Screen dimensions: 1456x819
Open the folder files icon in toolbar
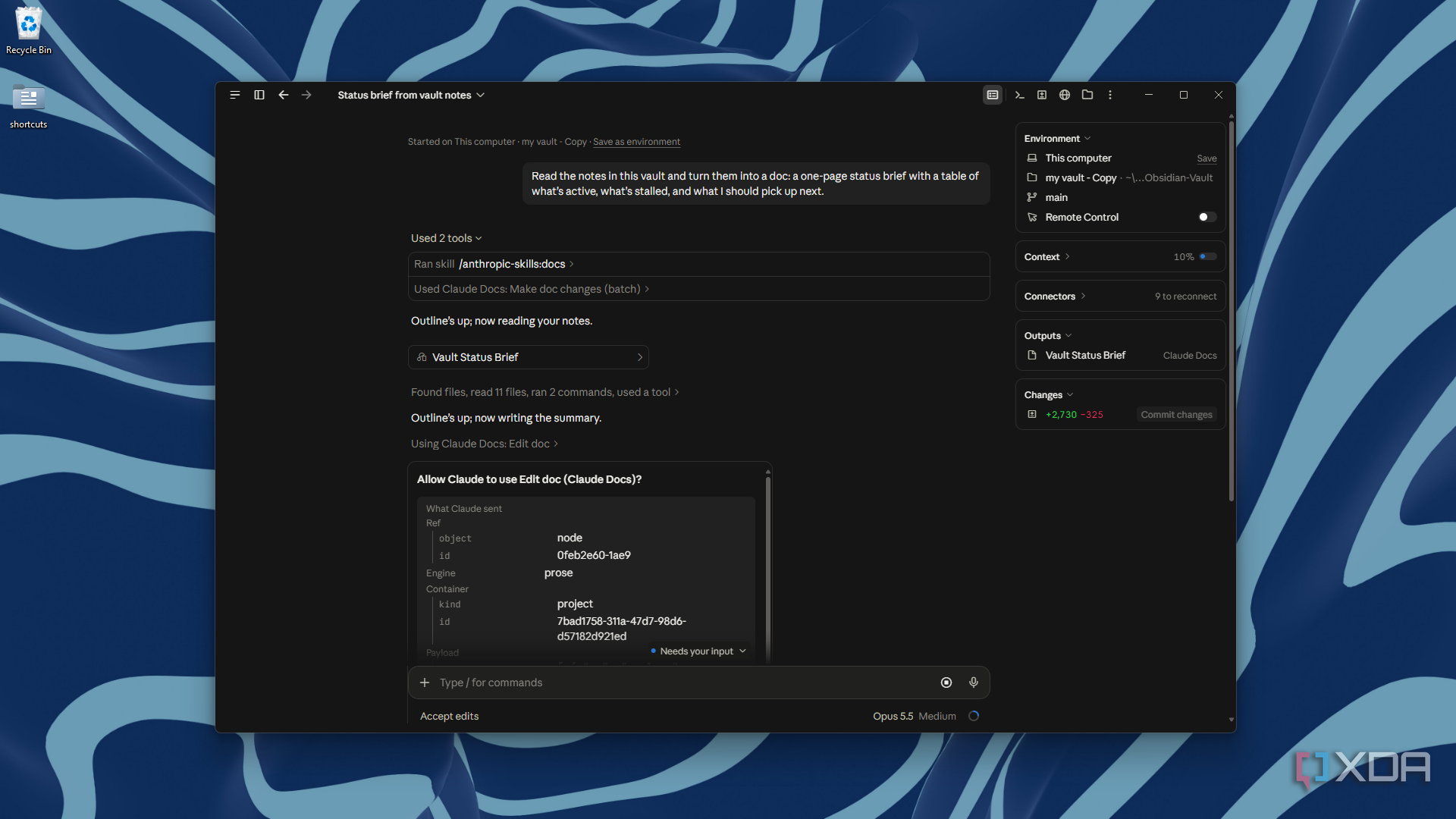coord(1087,95)
